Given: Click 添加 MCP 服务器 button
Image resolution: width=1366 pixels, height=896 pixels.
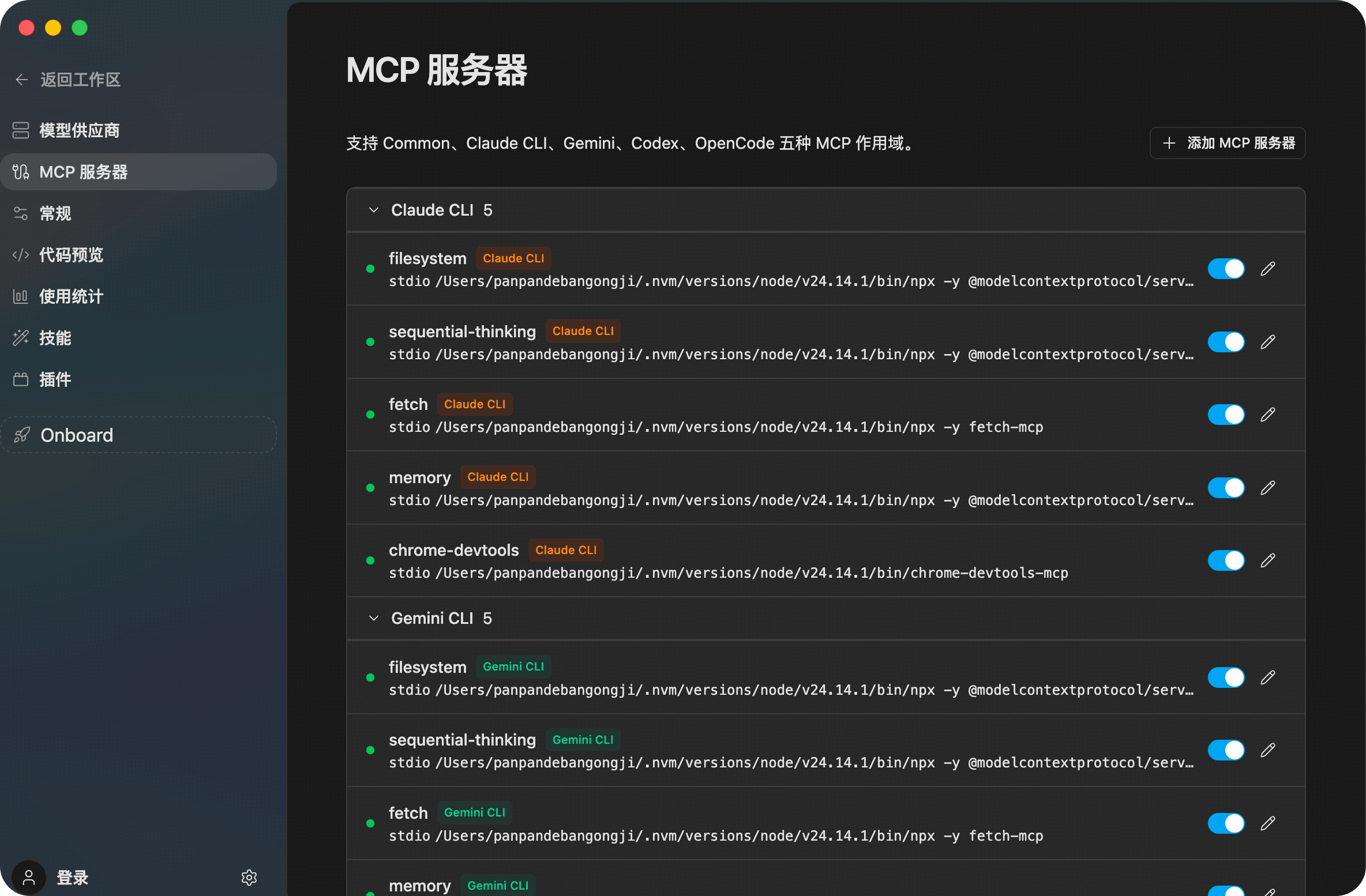Looking at the screenshot, I should [x=1228, y=143].
